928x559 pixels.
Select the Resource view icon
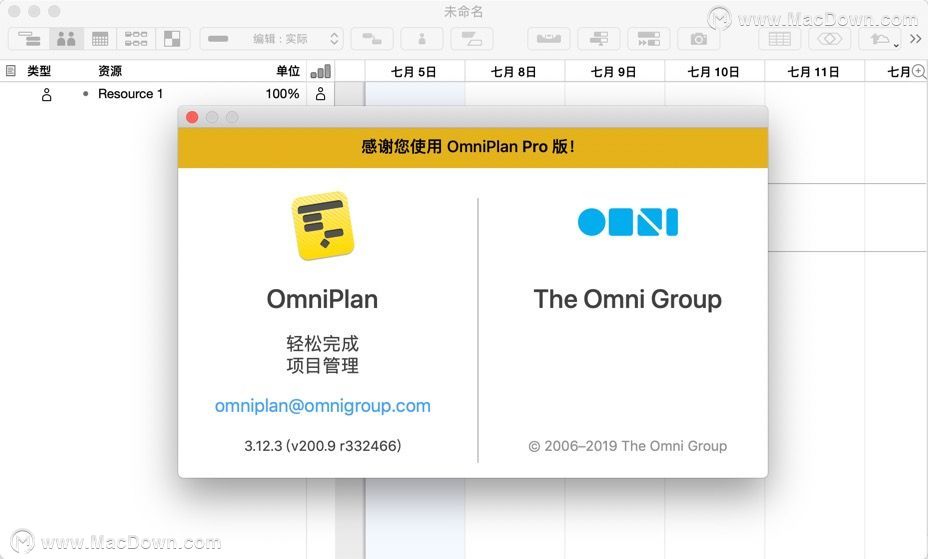coord(66,39)
